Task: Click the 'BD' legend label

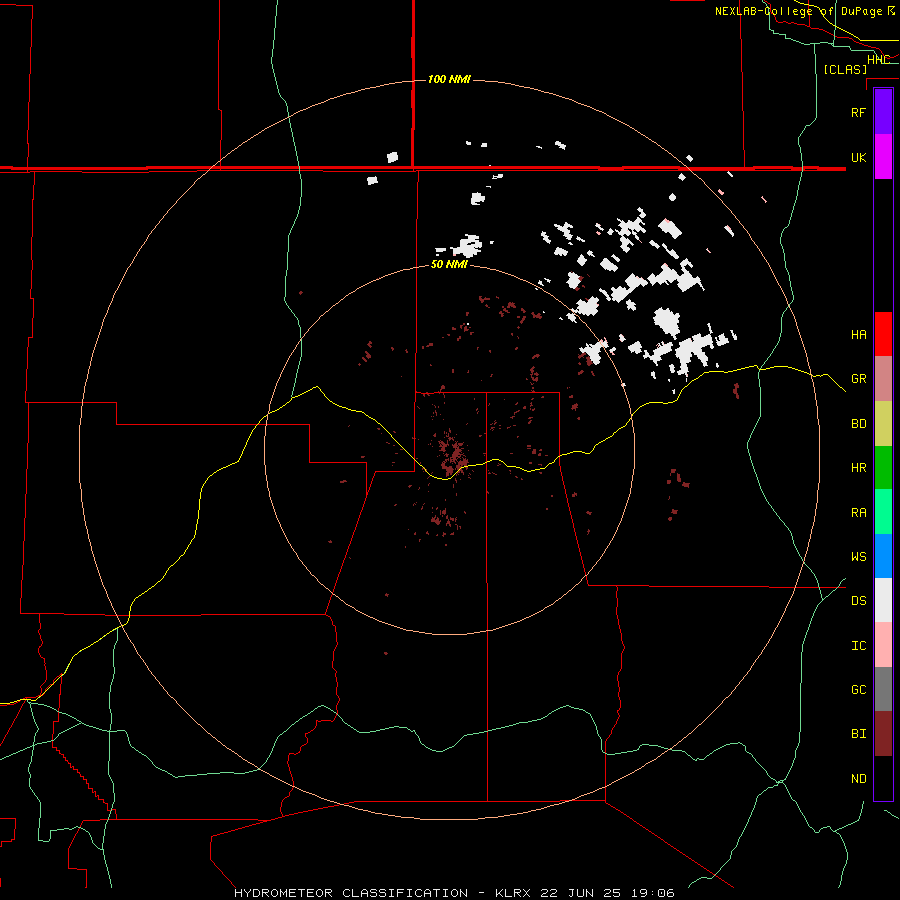Action: point(858,424)
